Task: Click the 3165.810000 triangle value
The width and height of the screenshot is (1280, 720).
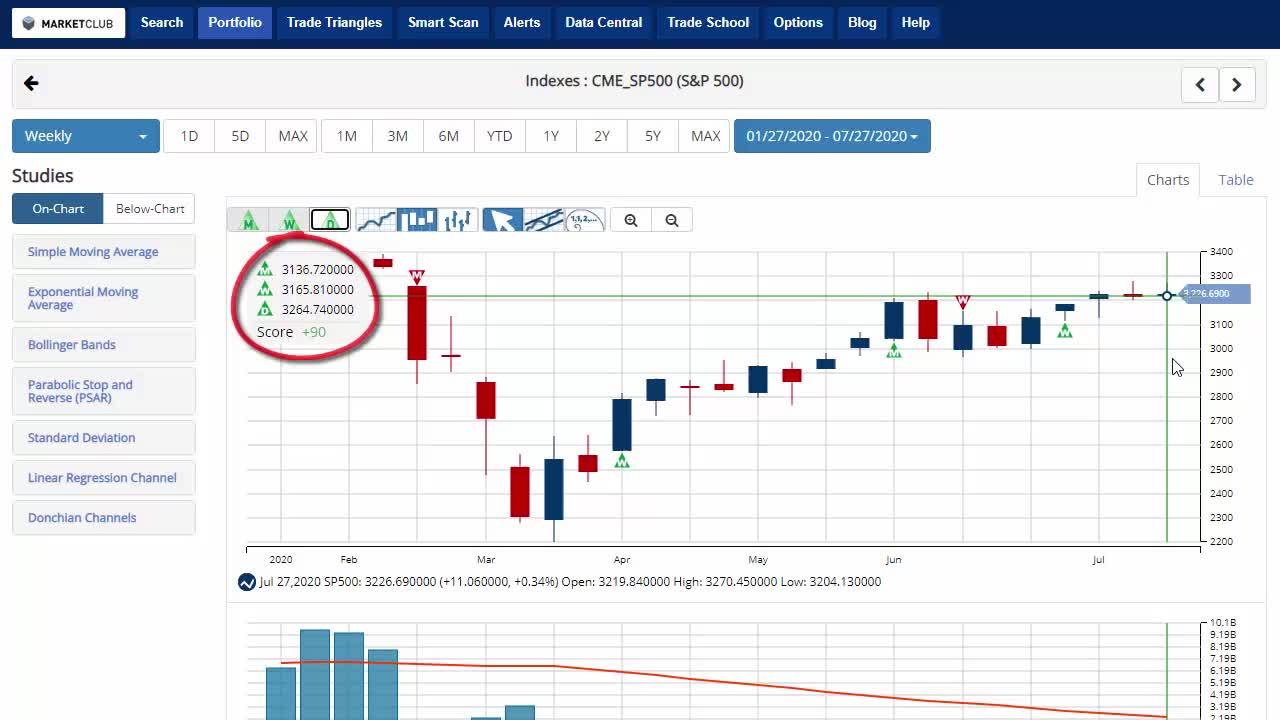Action: tap(317, 290)
